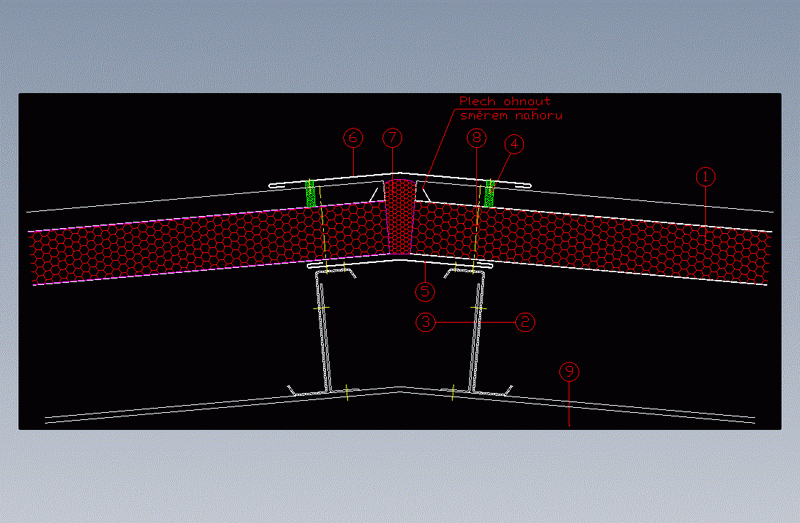The height and width of the screenshot is (523, 800).
Task: Select the red ridge insulation wedge
Action: (x=399, y=216)
